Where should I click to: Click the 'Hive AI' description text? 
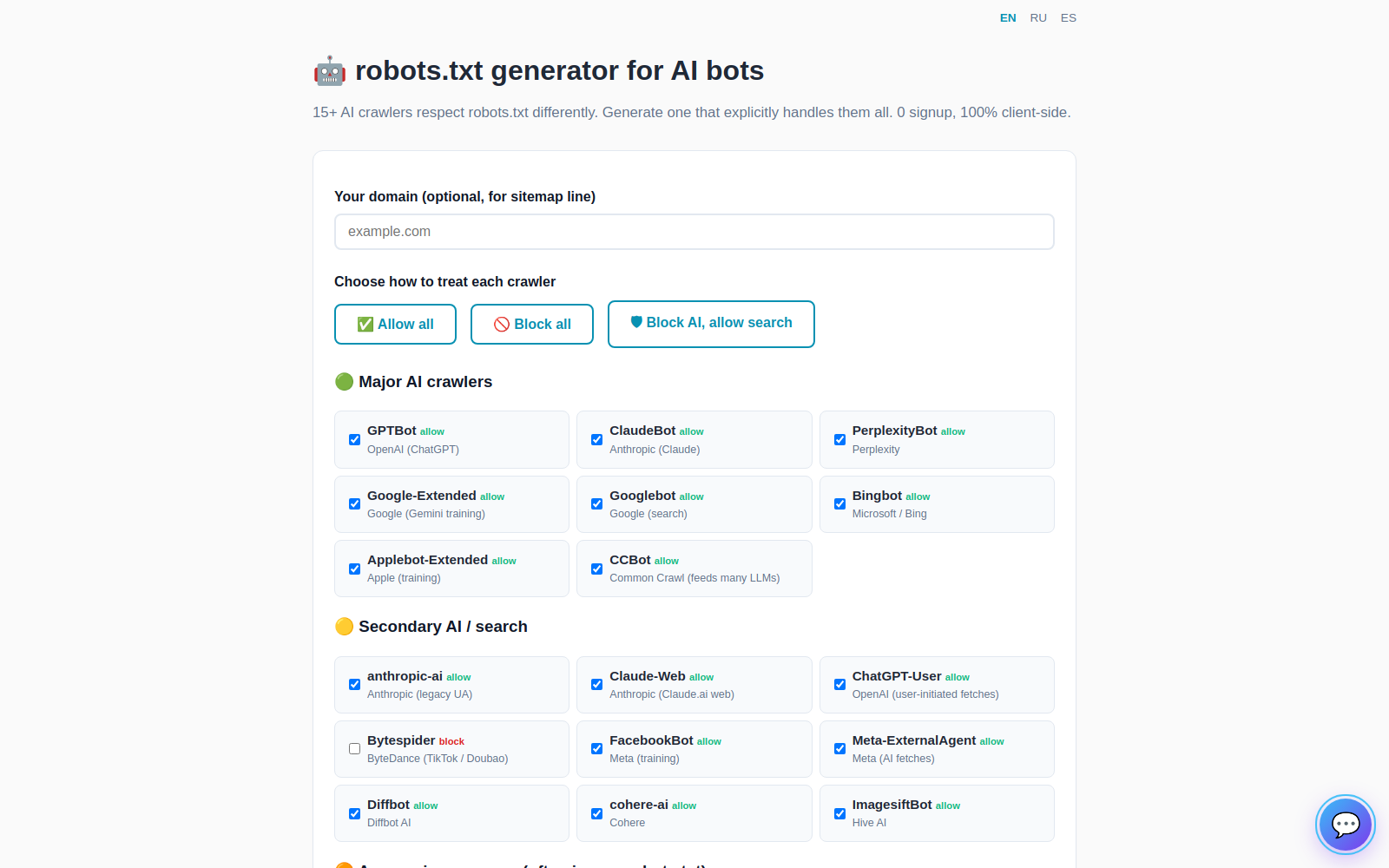[x=869, y=823]
